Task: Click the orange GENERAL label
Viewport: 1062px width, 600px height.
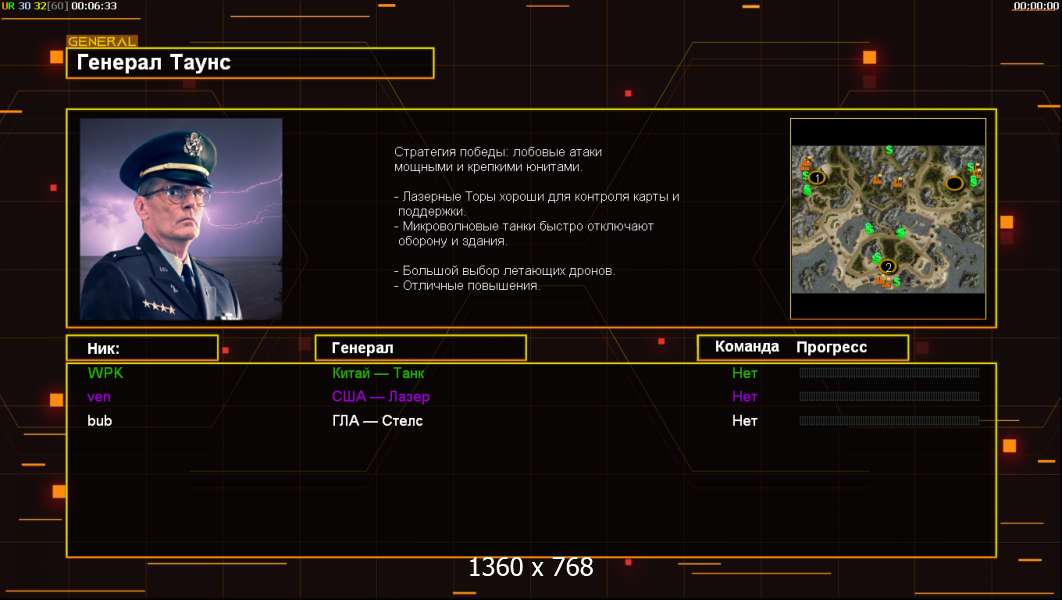Action: tap(102, 41)
